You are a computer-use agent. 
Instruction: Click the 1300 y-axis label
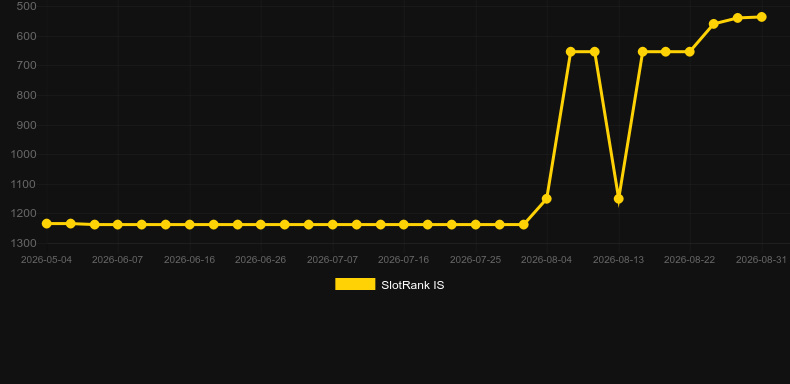(24, 243)
